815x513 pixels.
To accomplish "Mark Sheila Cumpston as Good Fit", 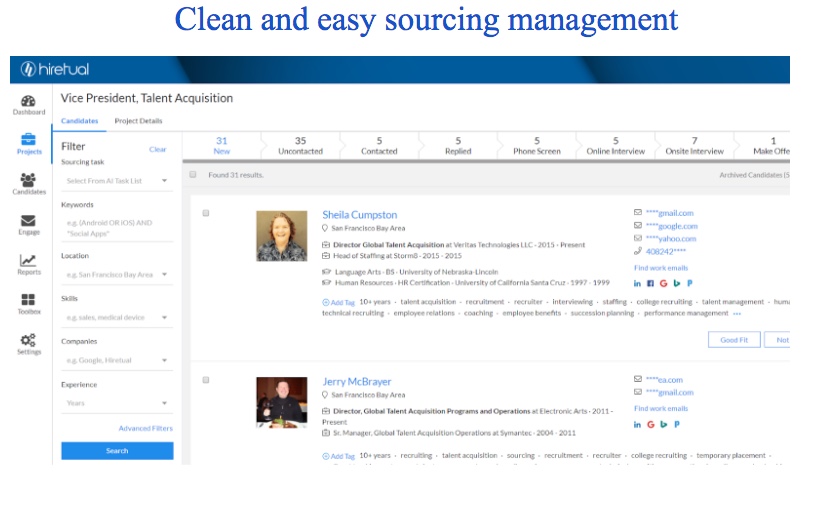I will point(734,340).
